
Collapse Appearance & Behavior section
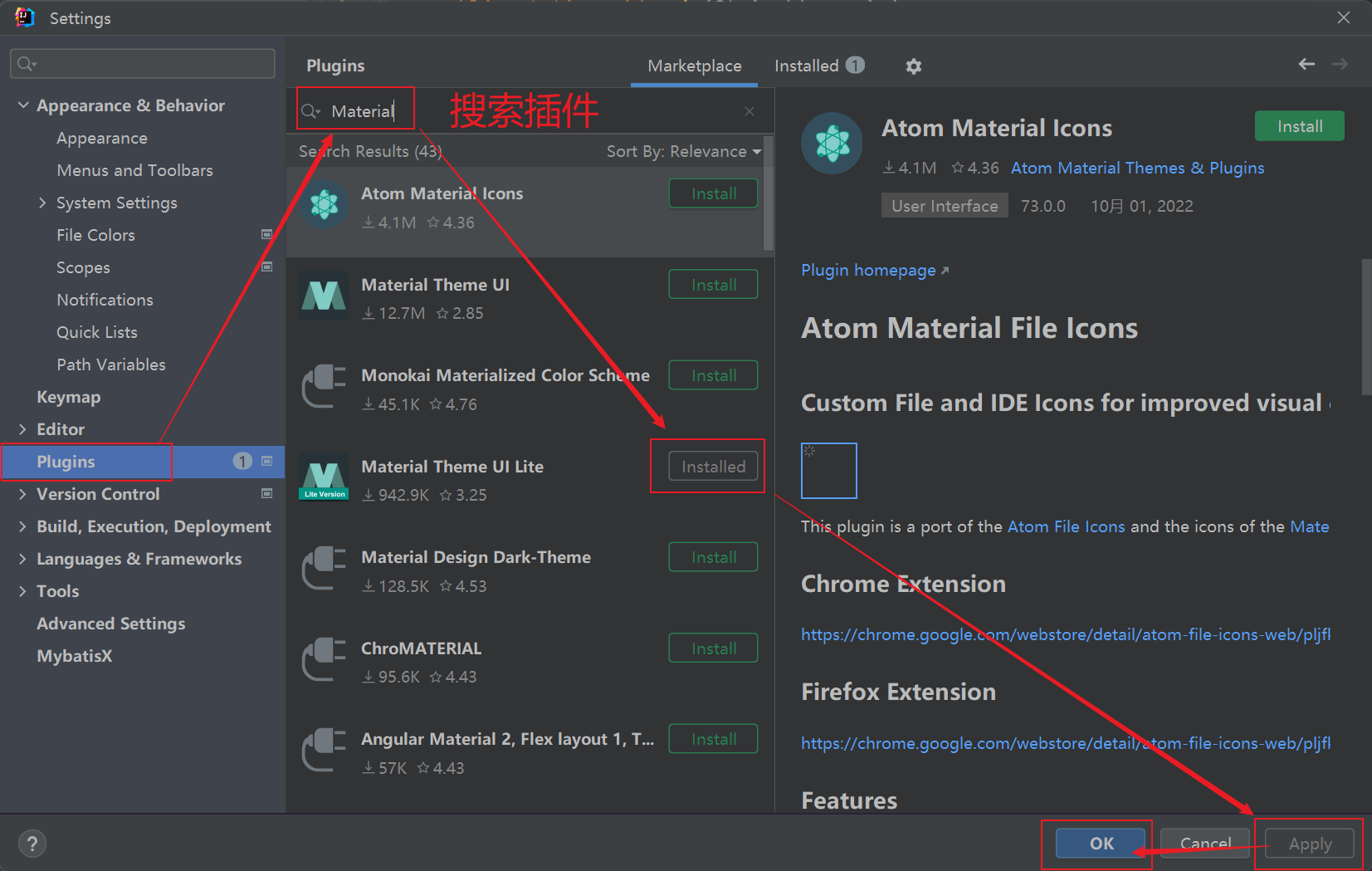(22, 105)
